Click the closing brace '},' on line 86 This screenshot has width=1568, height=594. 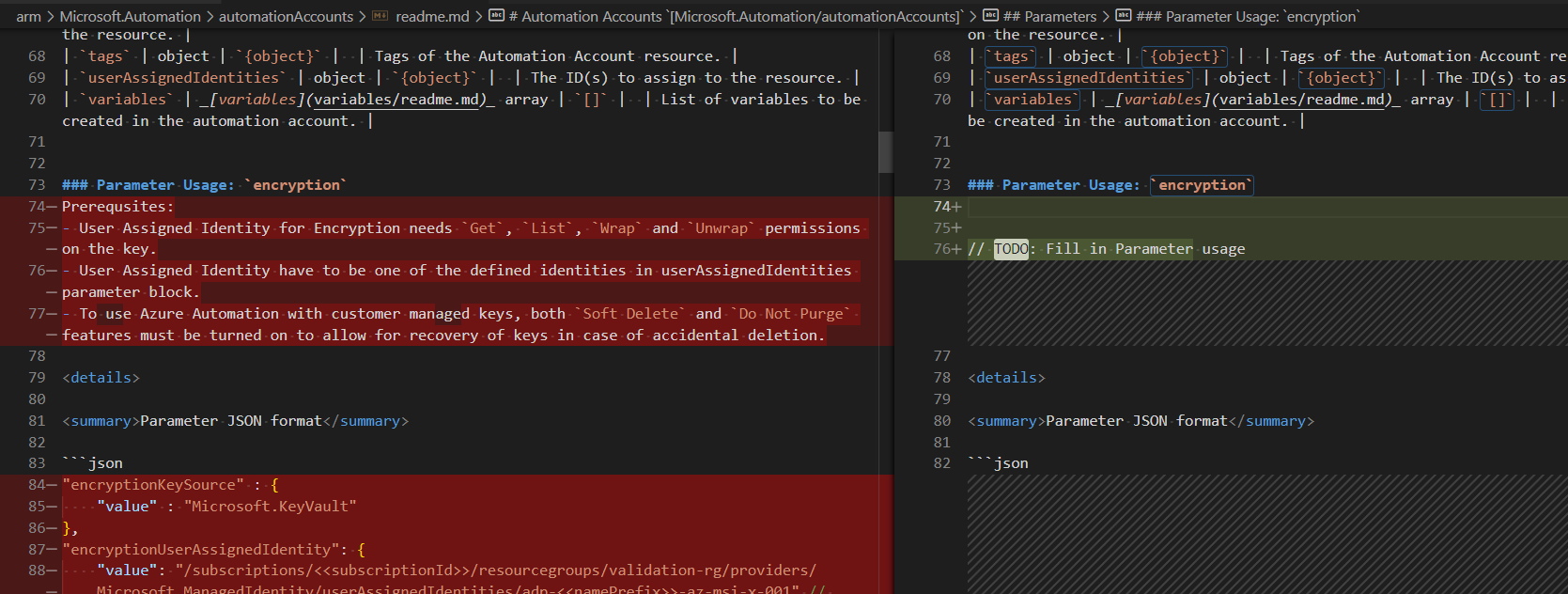70,528
